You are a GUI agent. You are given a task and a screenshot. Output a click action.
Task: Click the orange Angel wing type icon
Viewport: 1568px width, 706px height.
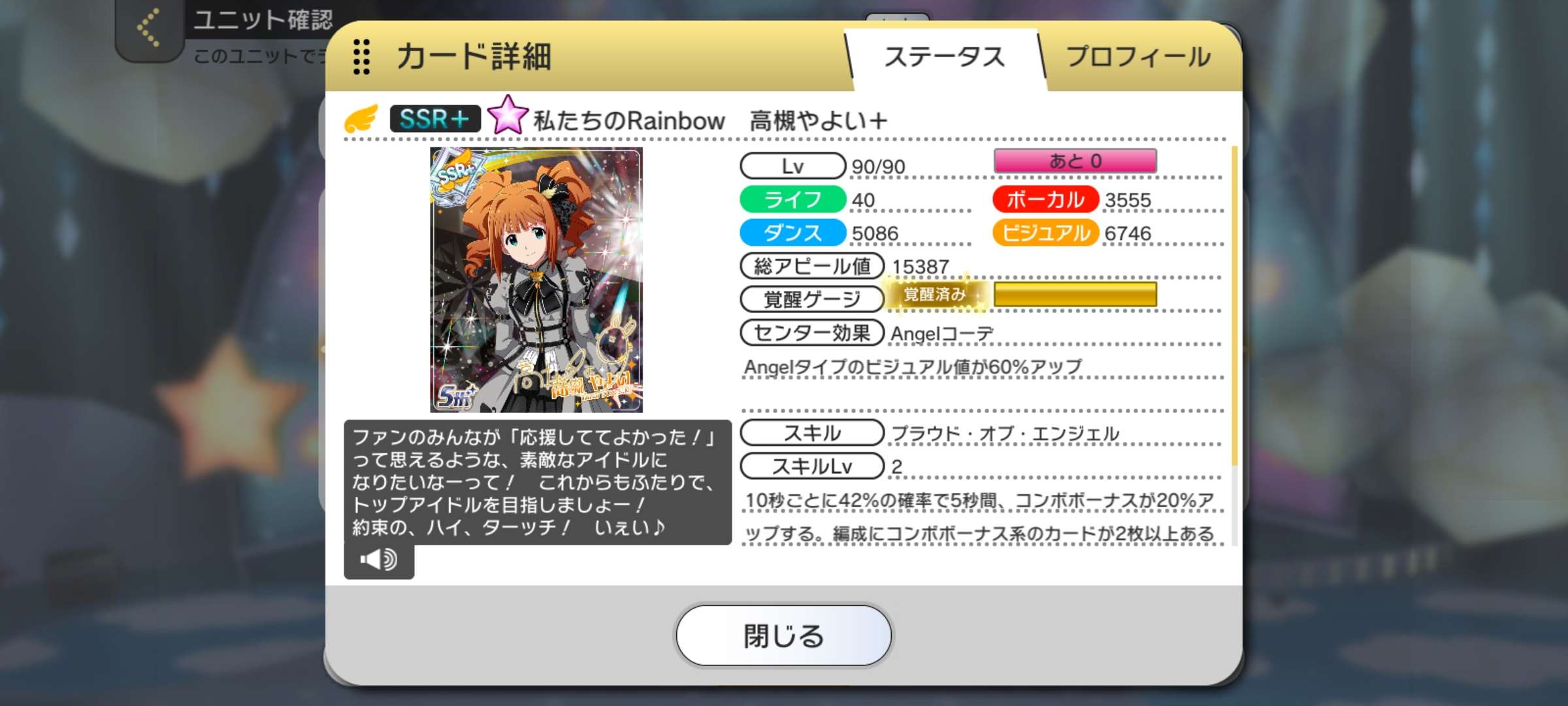point(361,119)
